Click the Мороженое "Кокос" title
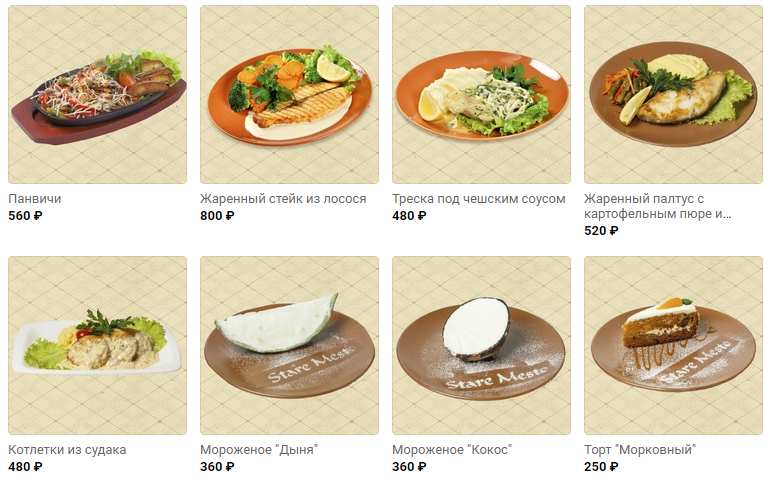Screen dimensions: 767x483 (452, 450)
